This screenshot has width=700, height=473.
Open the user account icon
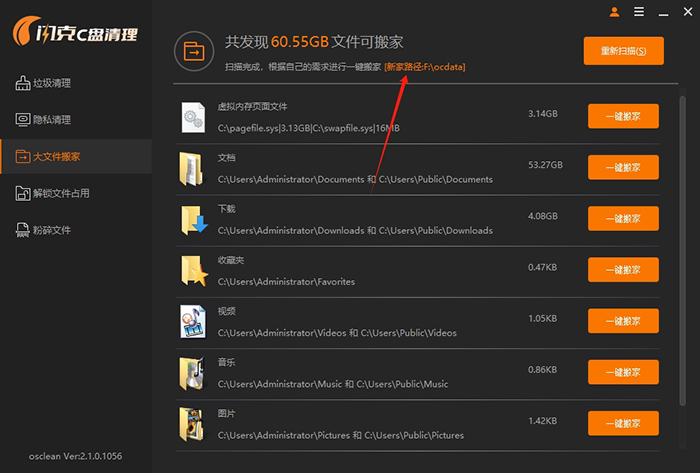click(614, 12)
